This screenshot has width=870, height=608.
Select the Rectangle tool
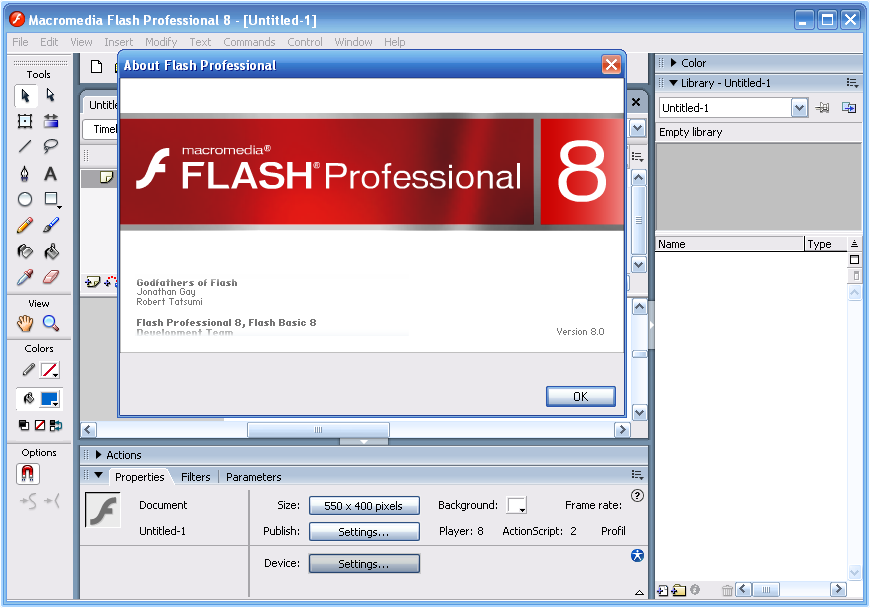[x=52, y=199]
